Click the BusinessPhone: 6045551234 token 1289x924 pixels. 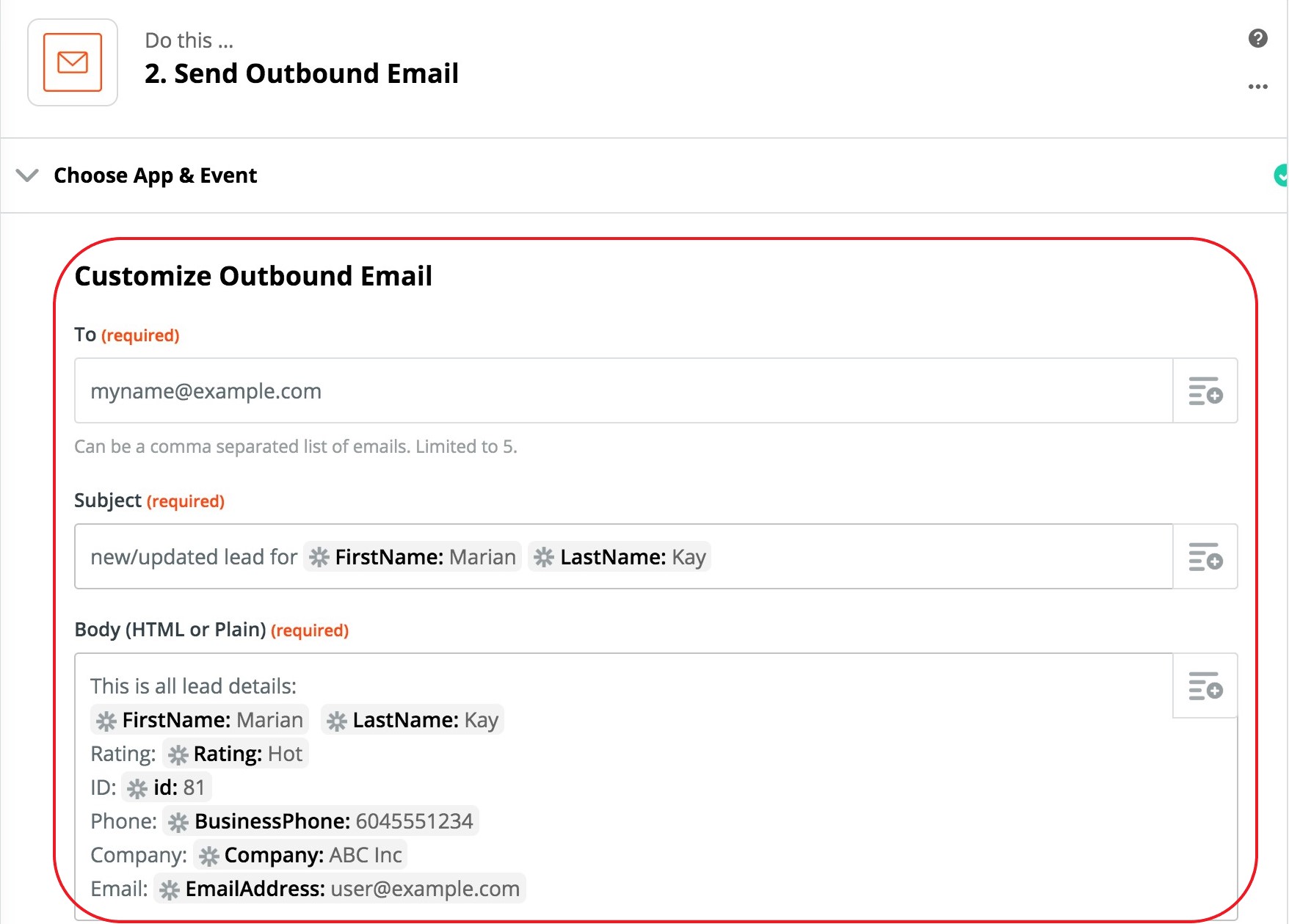[x=321, y=821]
